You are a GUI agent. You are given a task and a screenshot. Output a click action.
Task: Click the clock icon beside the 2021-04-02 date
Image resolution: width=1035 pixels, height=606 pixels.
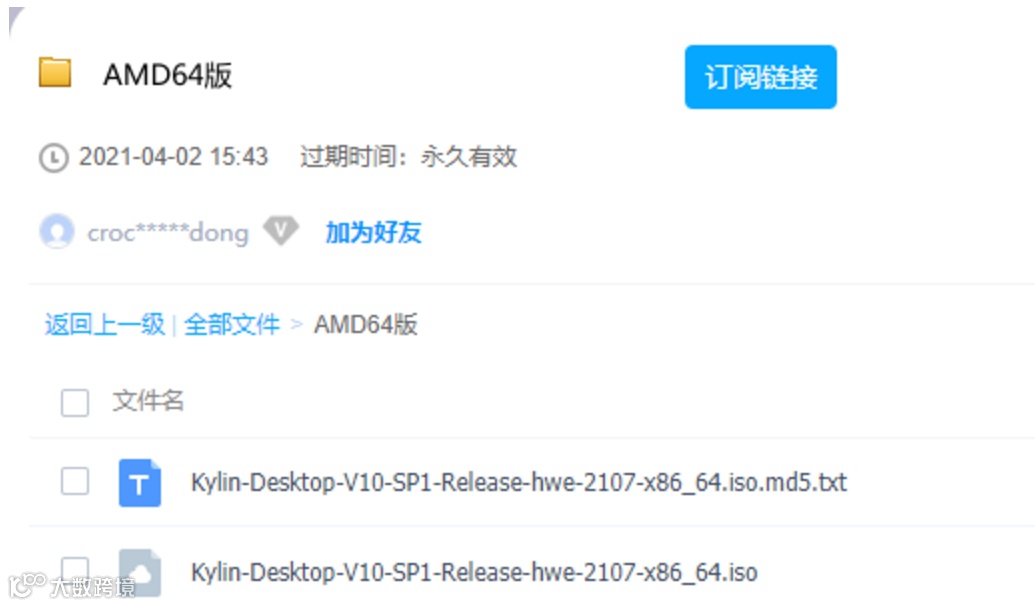point(53,158)
